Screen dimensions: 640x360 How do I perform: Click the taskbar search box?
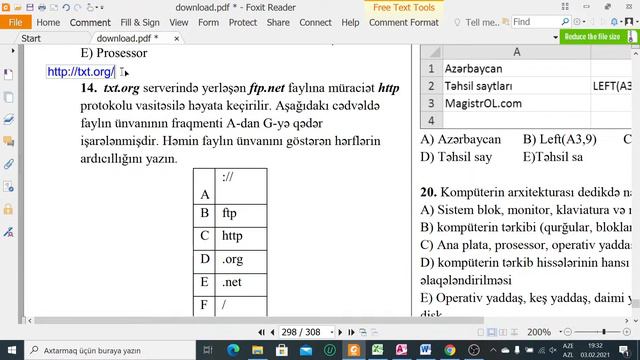click(110, 350)
